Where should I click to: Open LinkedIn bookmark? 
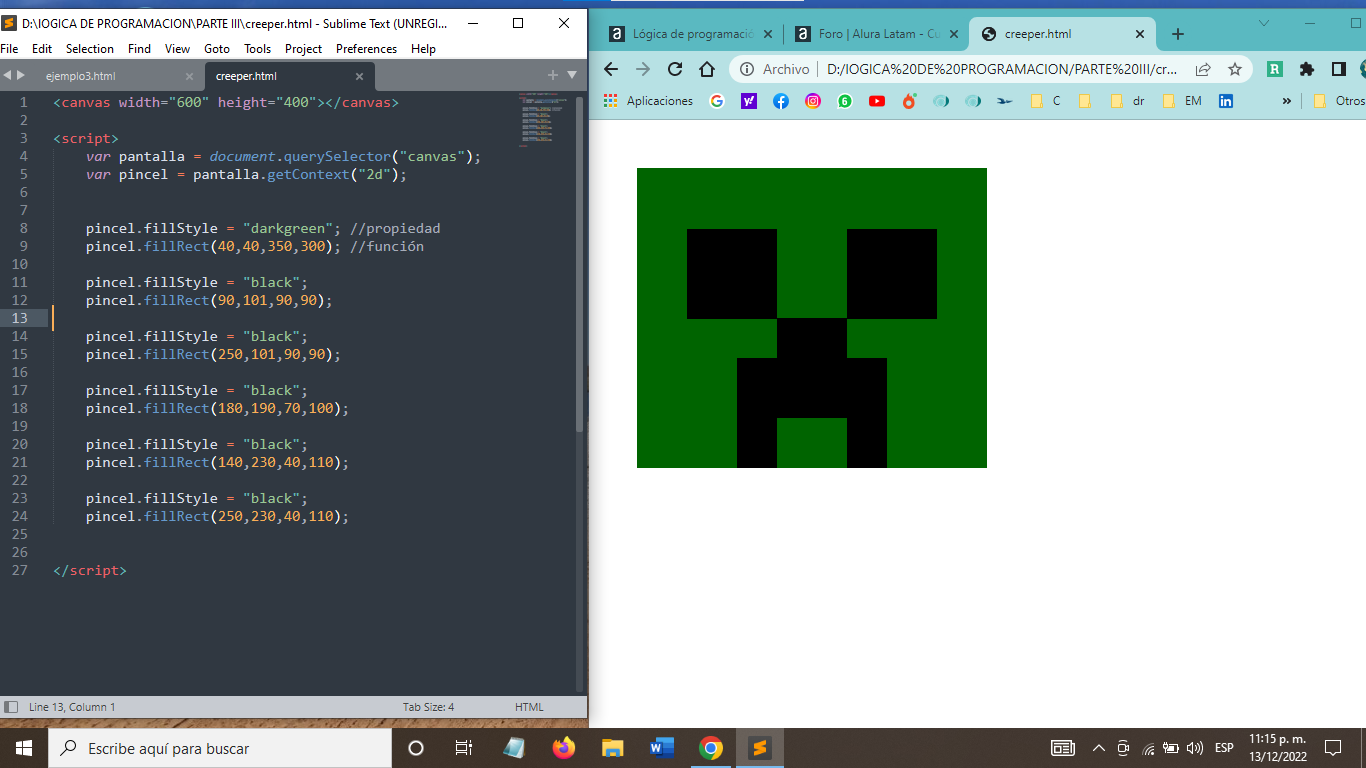tap(1226, 101)
